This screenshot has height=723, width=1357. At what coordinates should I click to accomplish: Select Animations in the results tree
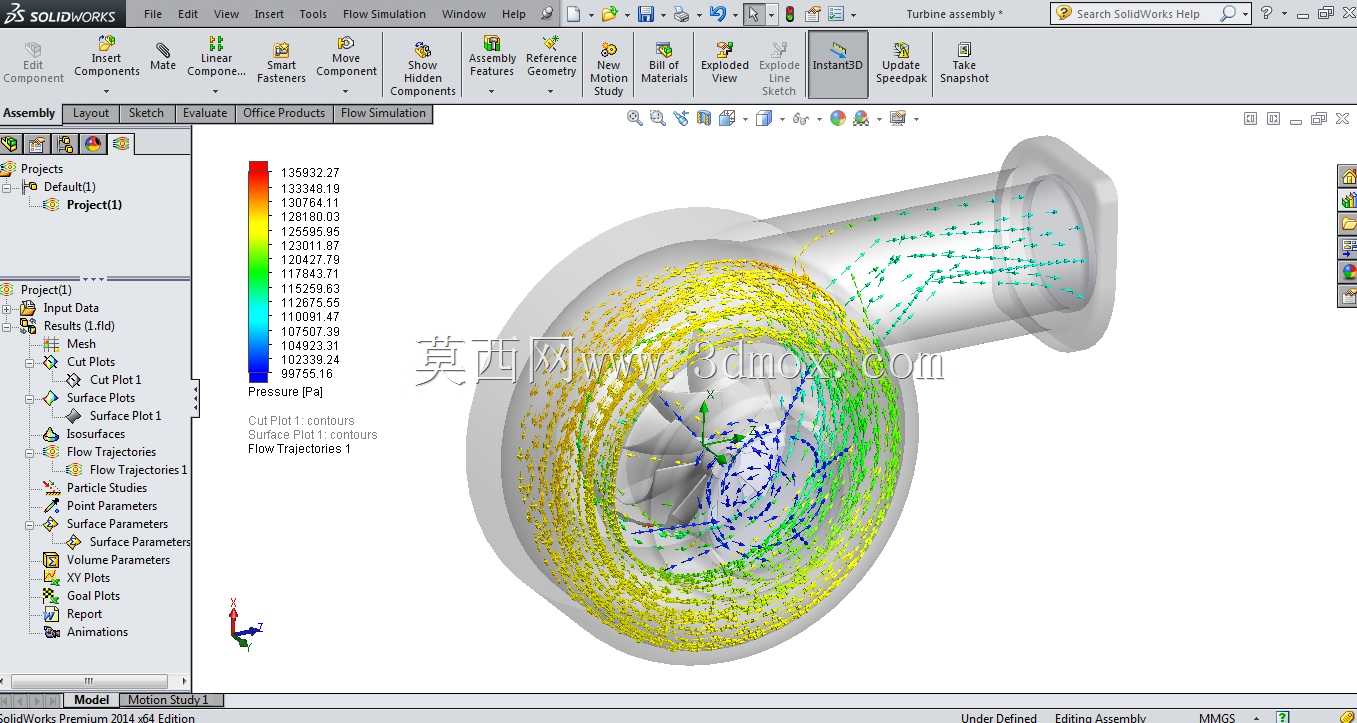[97, 632]
